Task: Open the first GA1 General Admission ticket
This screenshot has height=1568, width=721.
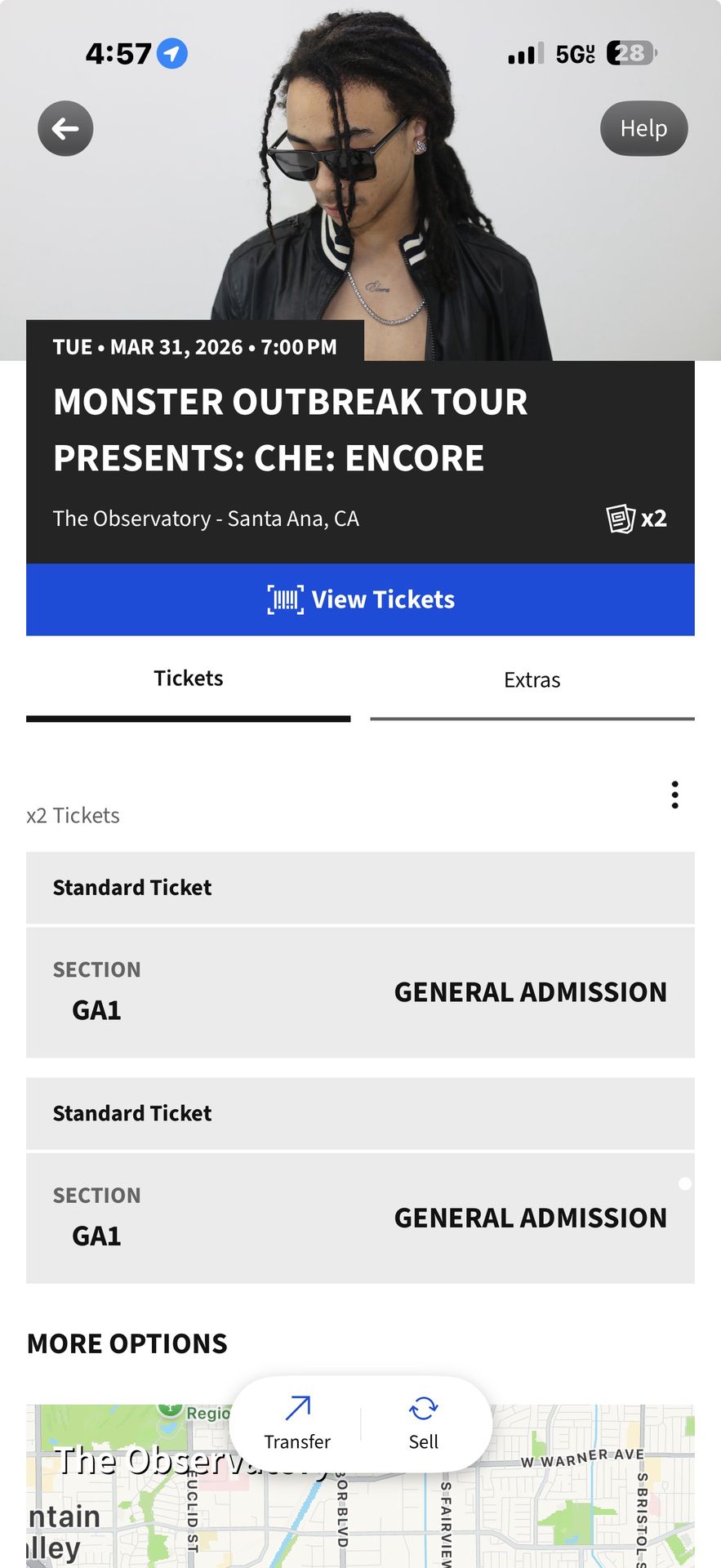Action: [x=360, y=992]
